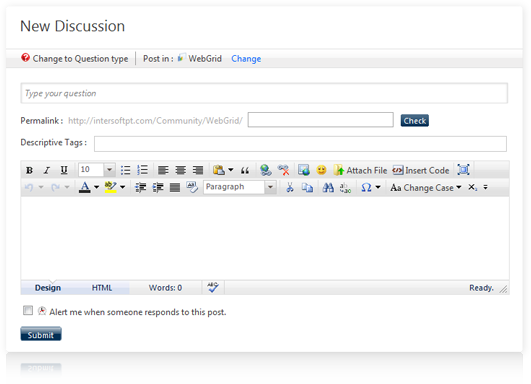This screenshot has height=384, width=531.
Task: Switch to the HTML tab
Action: click(x=102, y=288)
